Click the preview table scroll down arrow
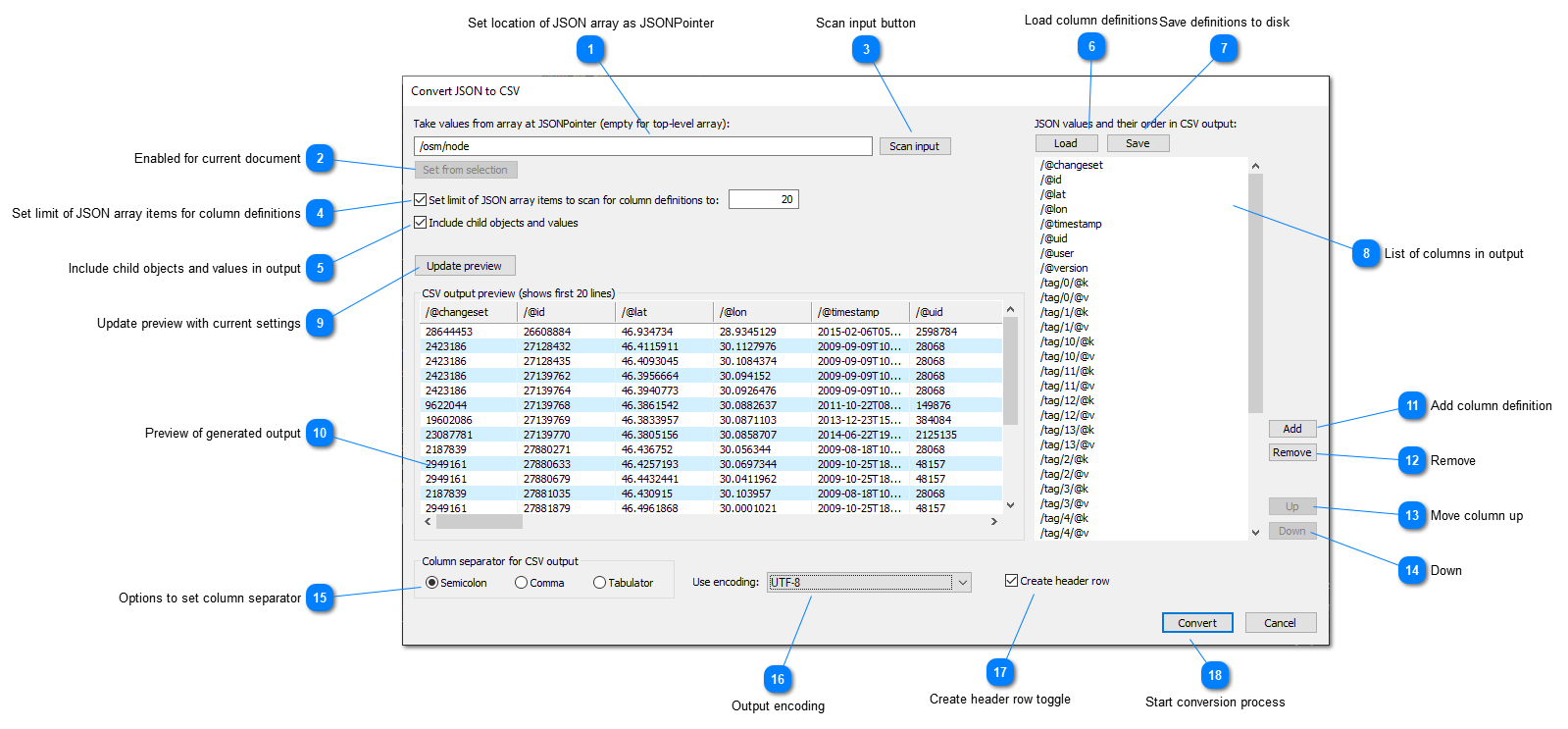 click(x=1010, y=505)
